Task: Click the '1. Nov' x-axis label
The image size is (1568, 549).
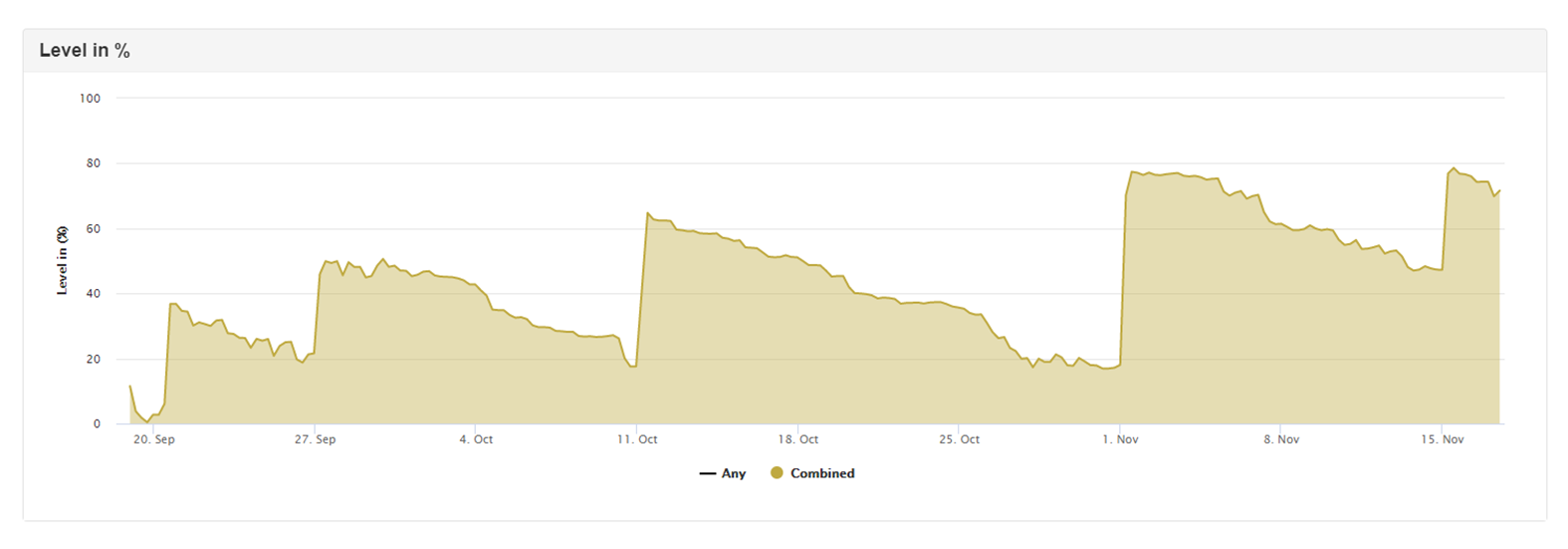Action: coord(1120,439)
